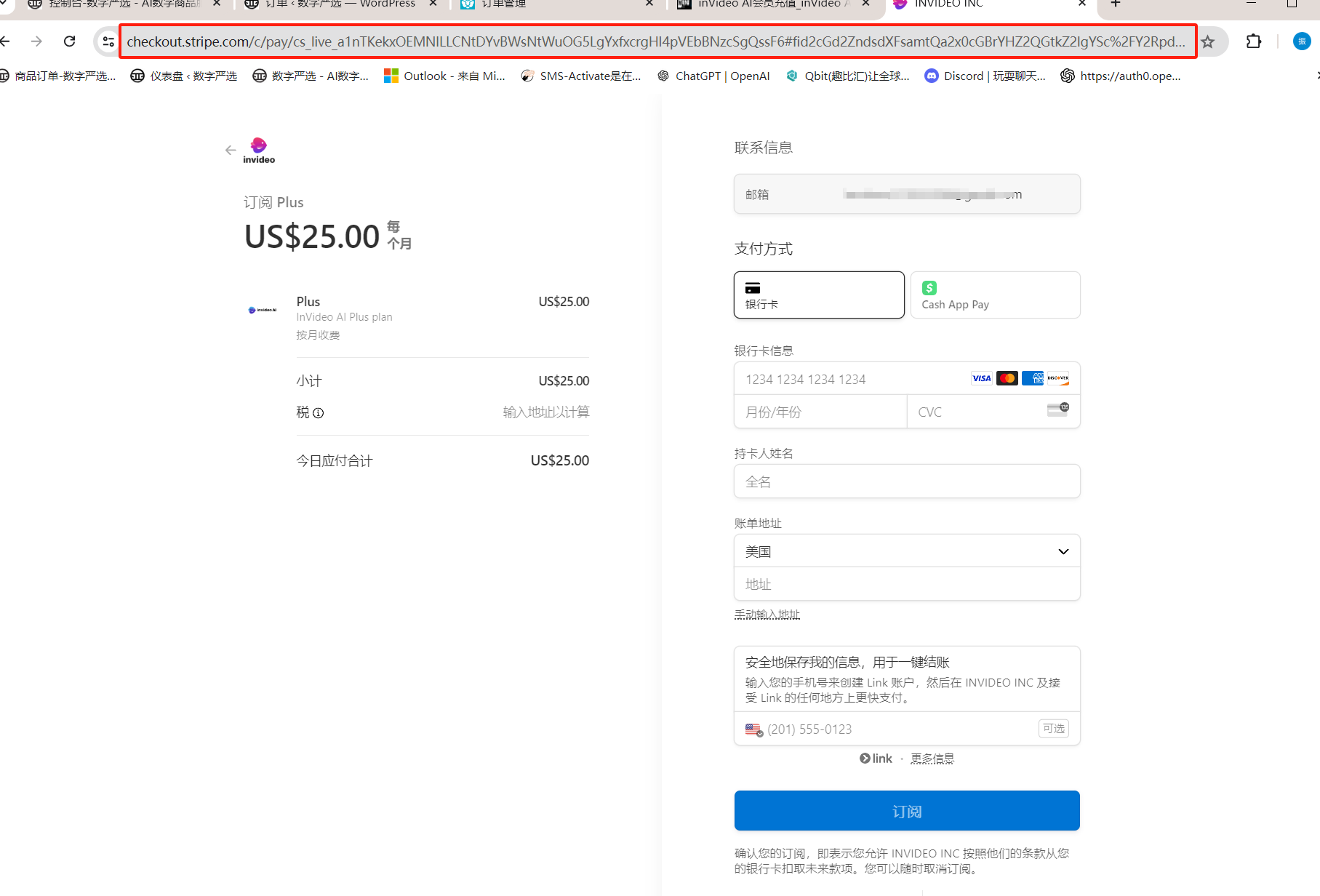The width and height of the screenshot is (1320, 896).
Task: Click the 今日应付合计 total amount US$25.00
Action: pyautogui.click(x=560, y=460)
